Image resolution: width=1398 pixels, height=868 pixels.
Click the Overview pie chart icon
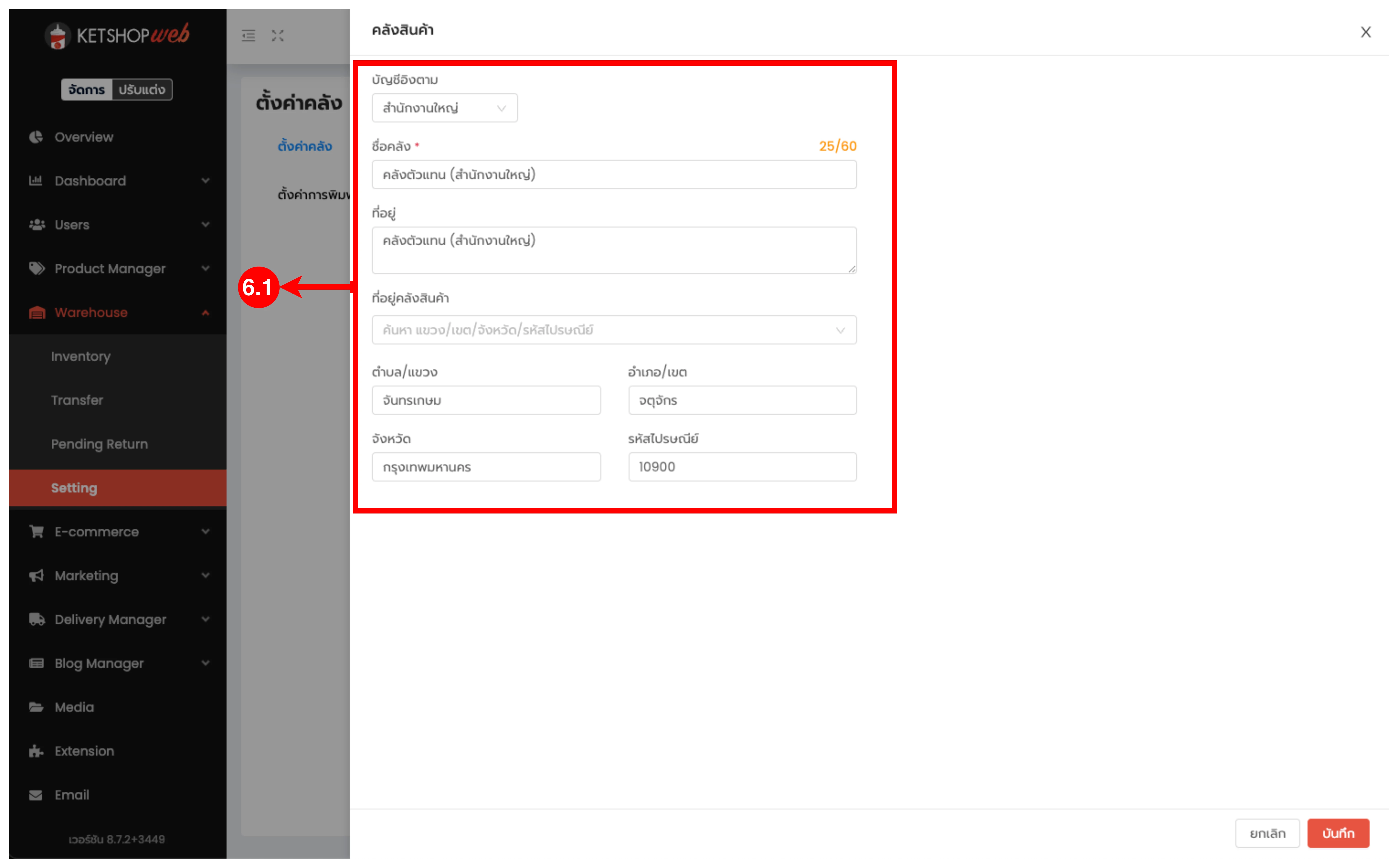pos(36,137)
